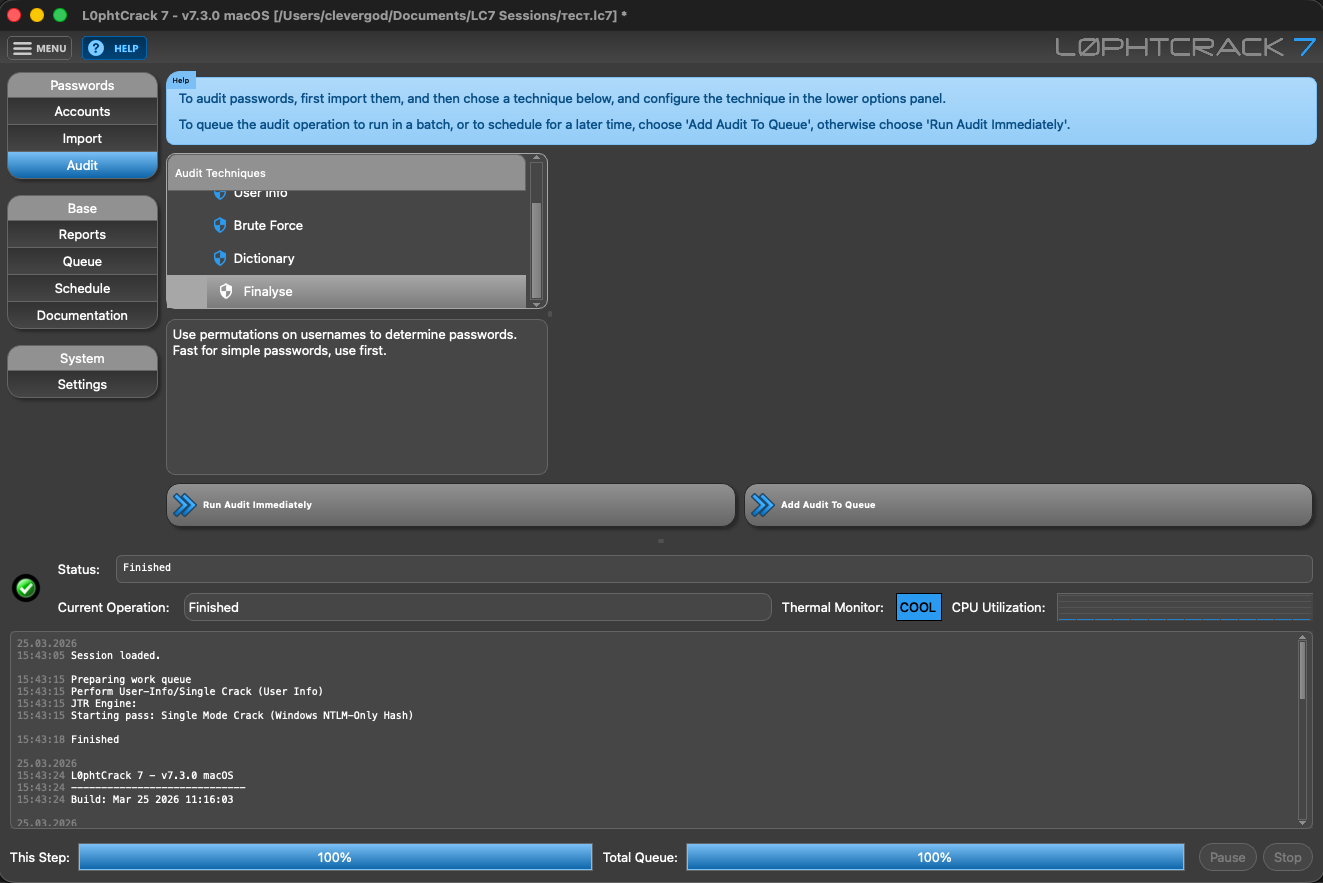Image resolution: width=1323 pixels, height=883 pixels.
Task: Click the small Help tab label on the tip box
Action: click(x=181, y=80)
